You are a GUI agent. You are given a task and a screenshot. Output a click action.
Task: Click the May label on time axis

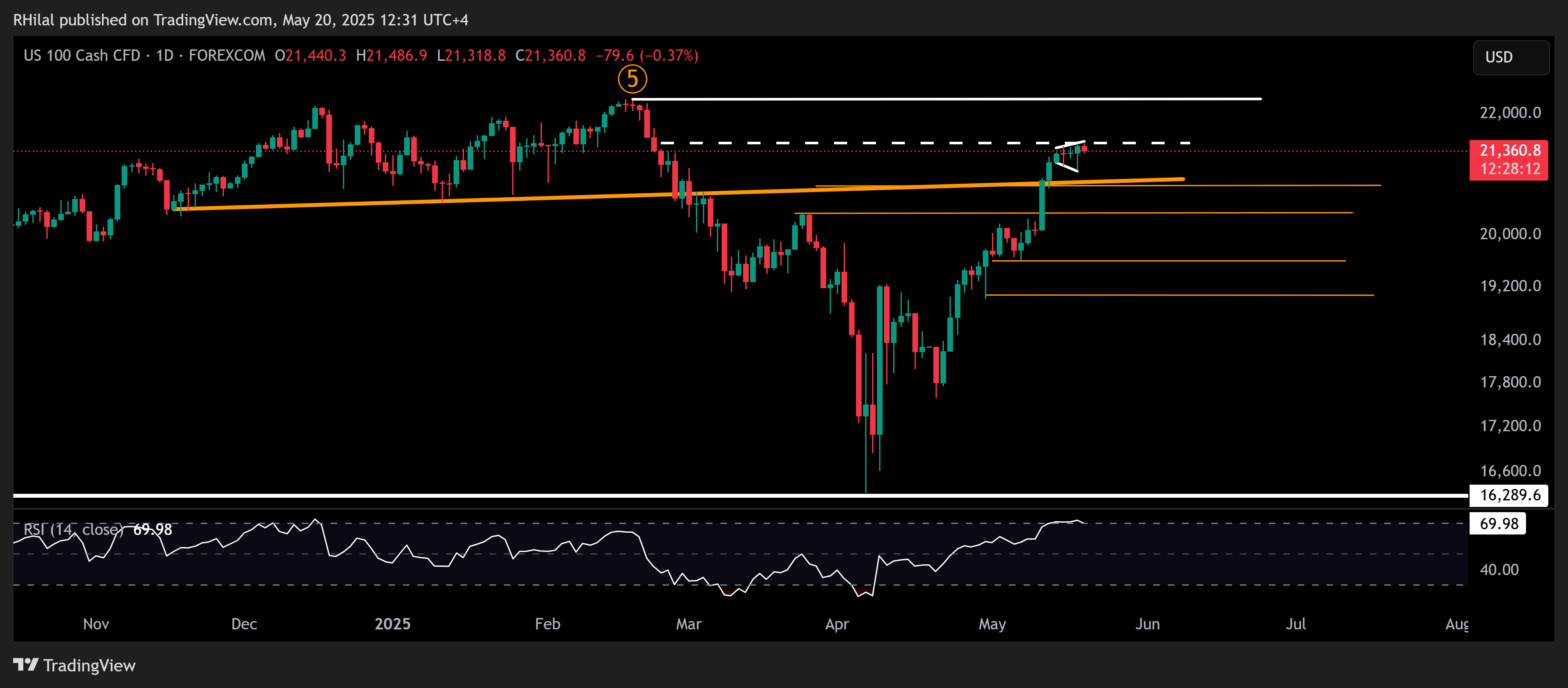[x=992, y=624]
